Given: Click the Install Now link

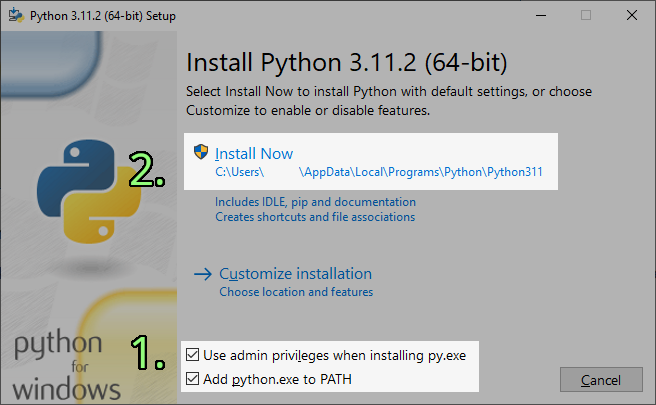Looking at the screenshot, I should coord(254,154).
